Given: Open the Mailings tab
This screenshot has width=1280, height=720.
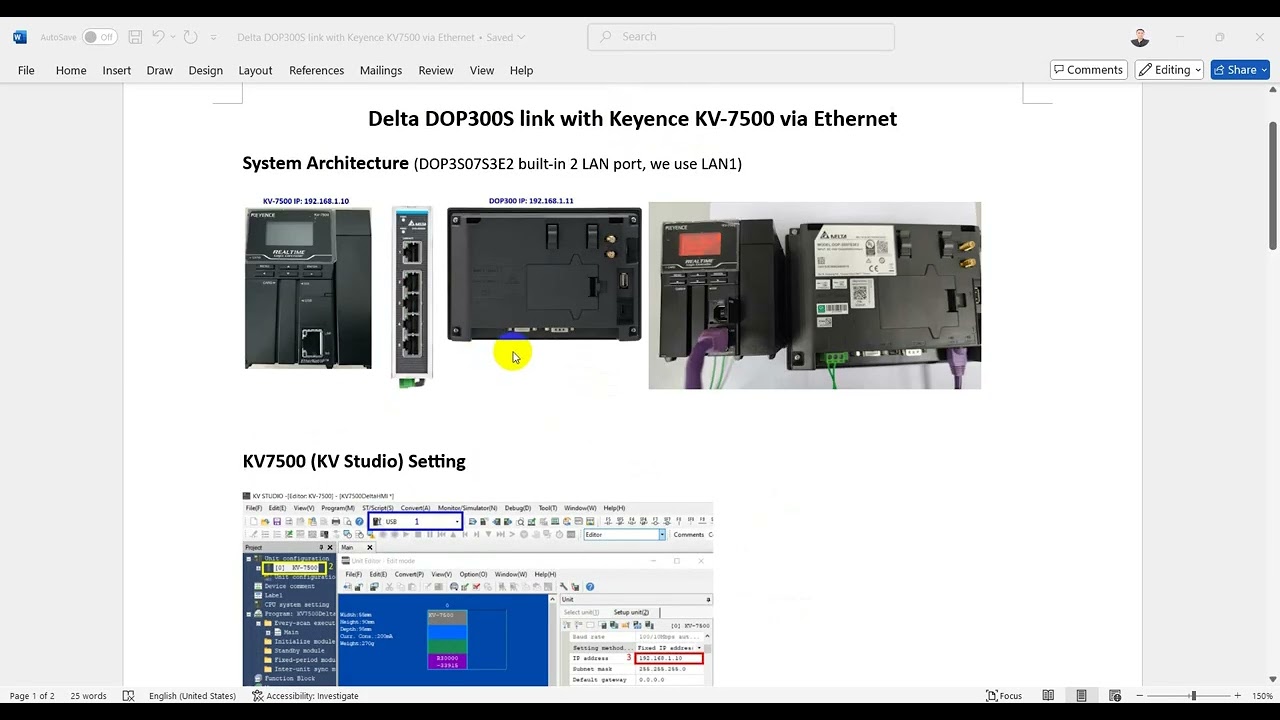Looking at the screenshot, I should point(381,70).
